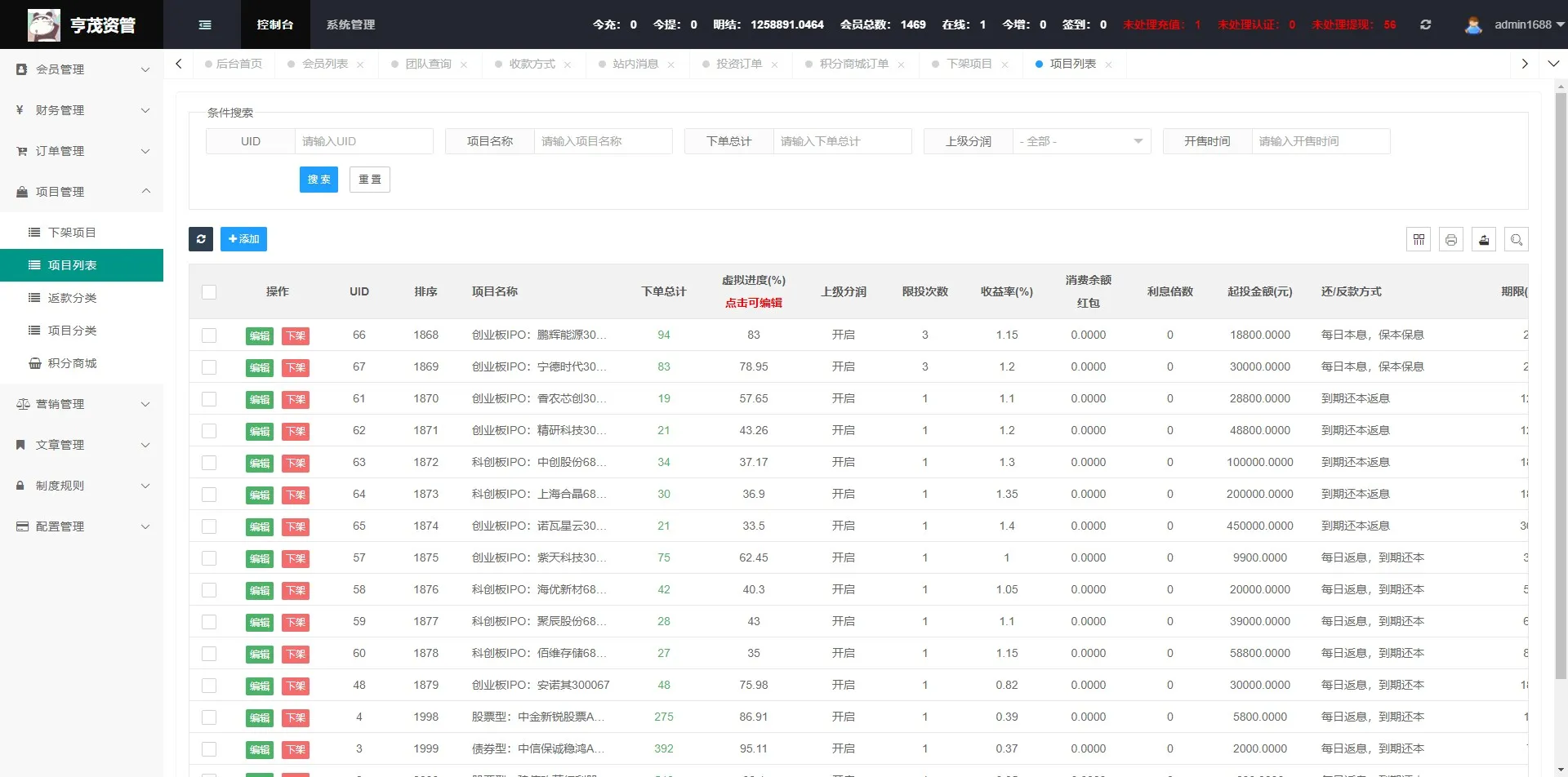The height and width of the screenshot is (777, 1568).
Task: Open the column filter grid icon
Action: 1419,240
